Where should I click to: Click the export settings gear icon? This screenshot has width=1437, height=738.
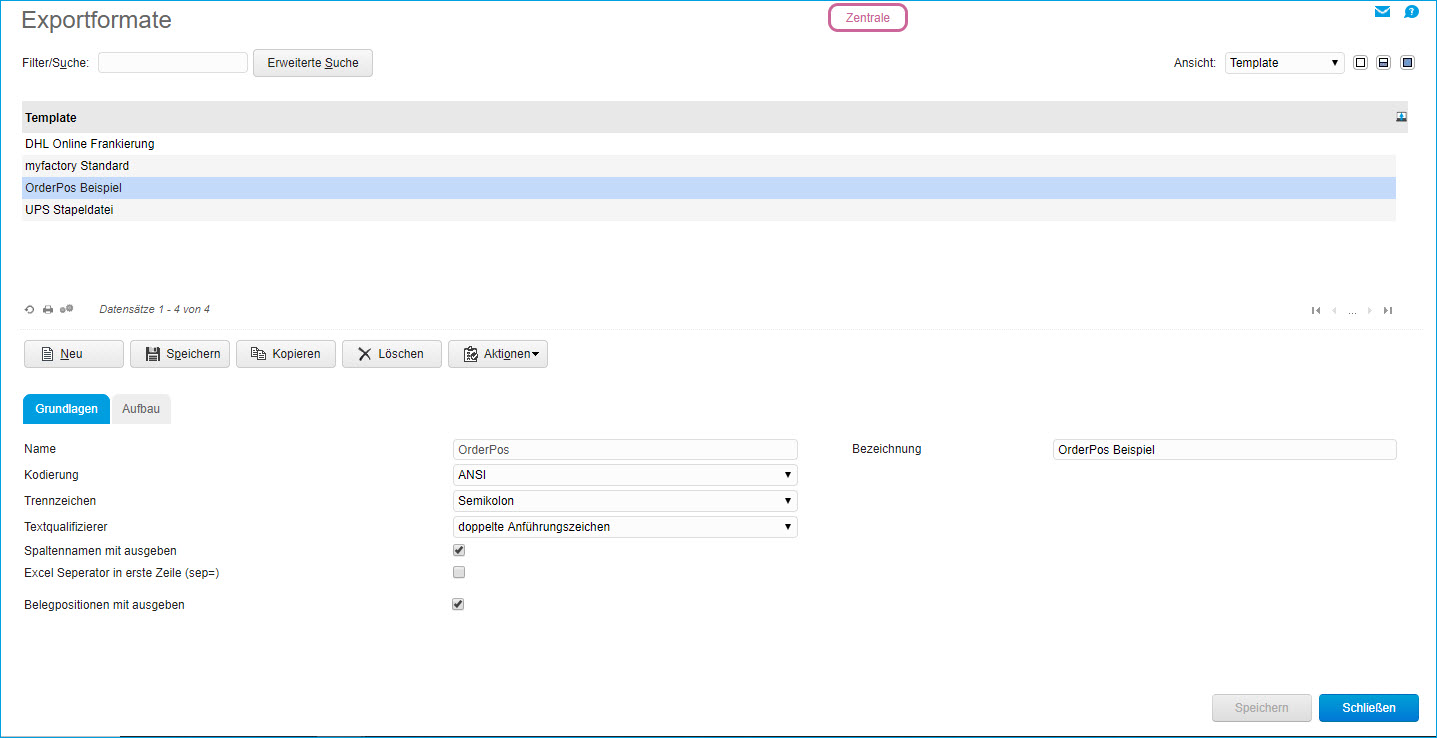(66, 309)
